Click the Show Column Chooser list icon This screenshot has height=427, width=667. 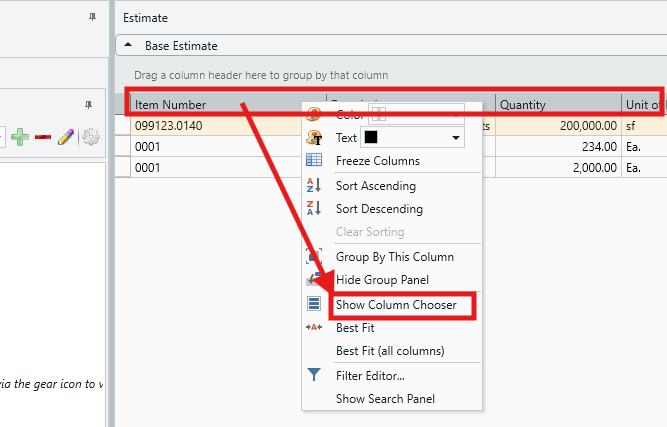[314, 304]
